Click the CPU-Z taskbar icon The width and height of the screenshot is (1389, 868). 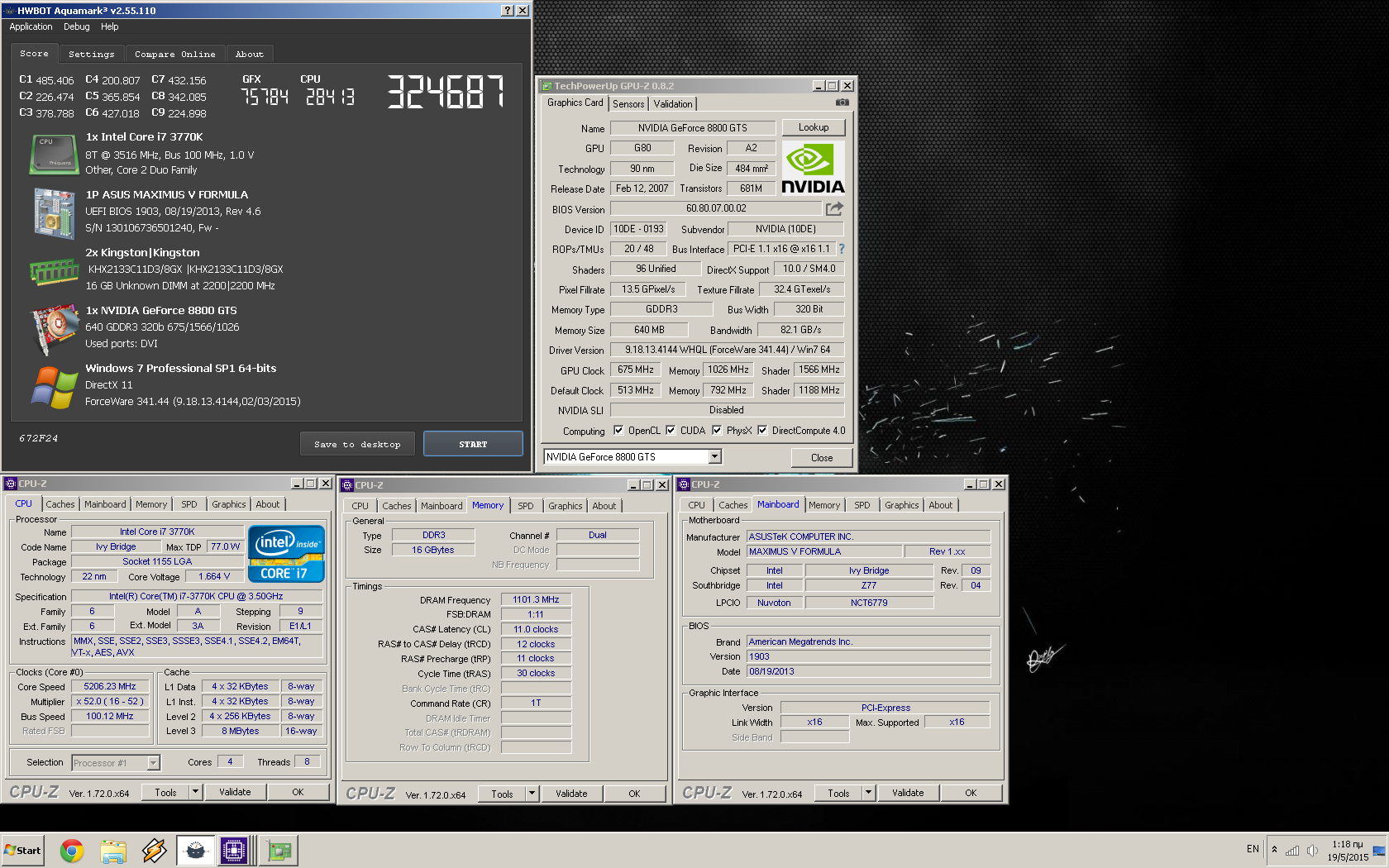pyautogui.click(x=234, y=850)
